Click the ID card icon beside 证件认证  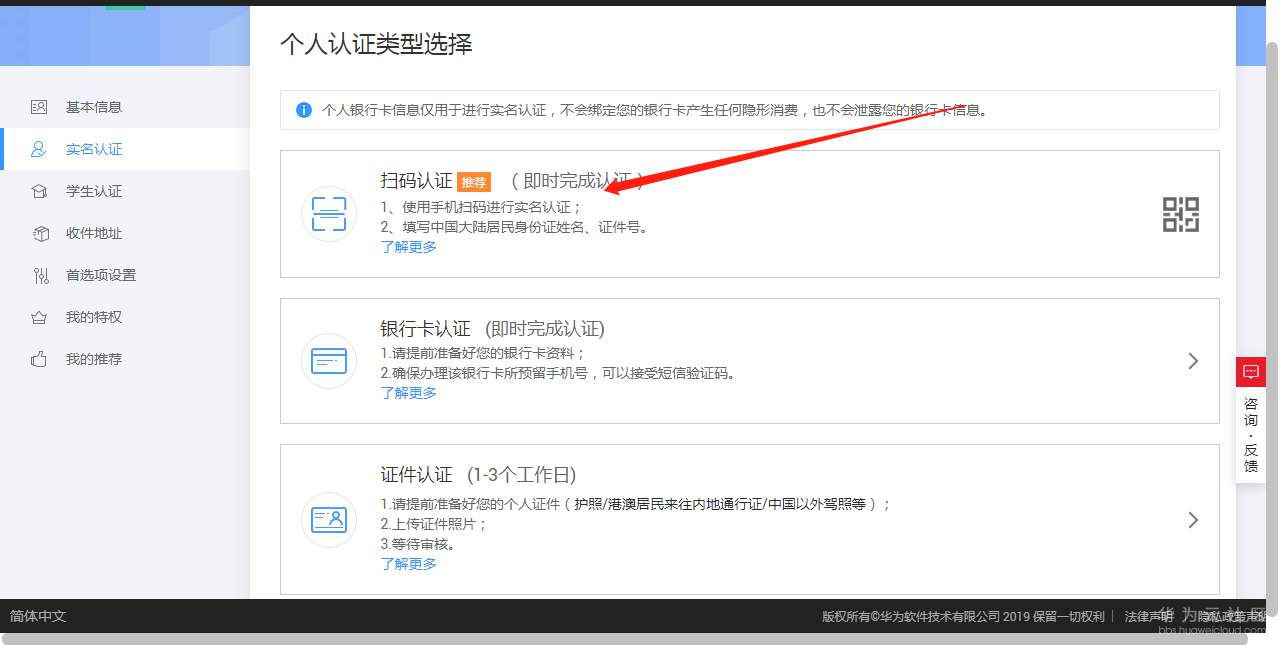coord(329,520)
